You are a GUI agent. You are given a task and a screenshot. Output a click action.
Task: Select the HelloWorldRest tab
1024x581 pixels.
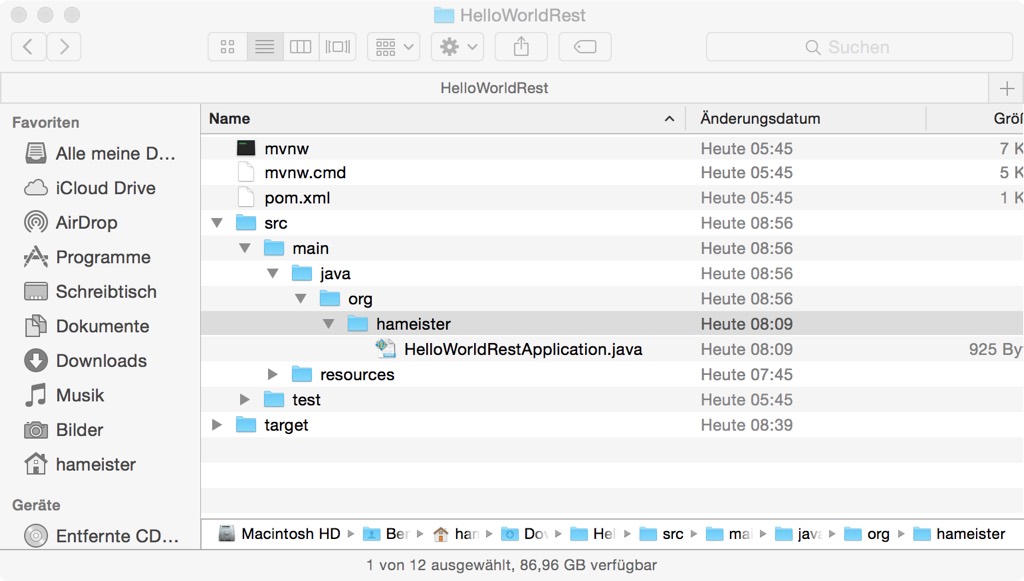coord(494,88)
